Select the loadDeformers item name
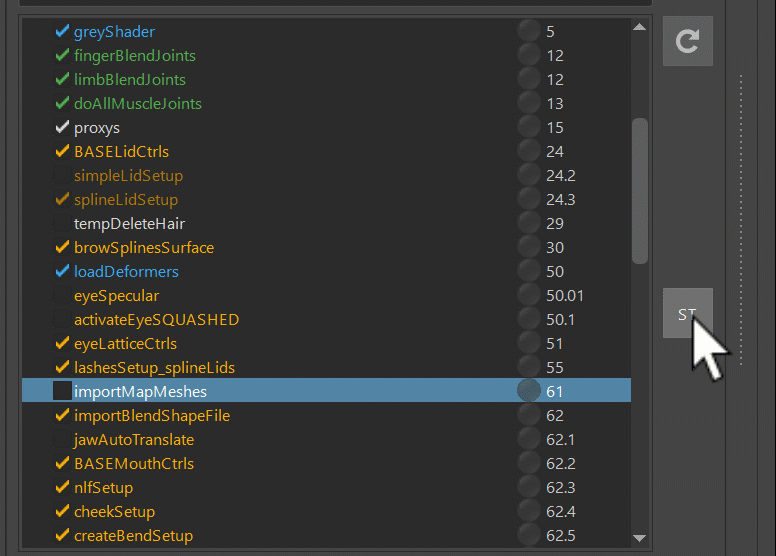The image size is (776, 556). (126, 272)
